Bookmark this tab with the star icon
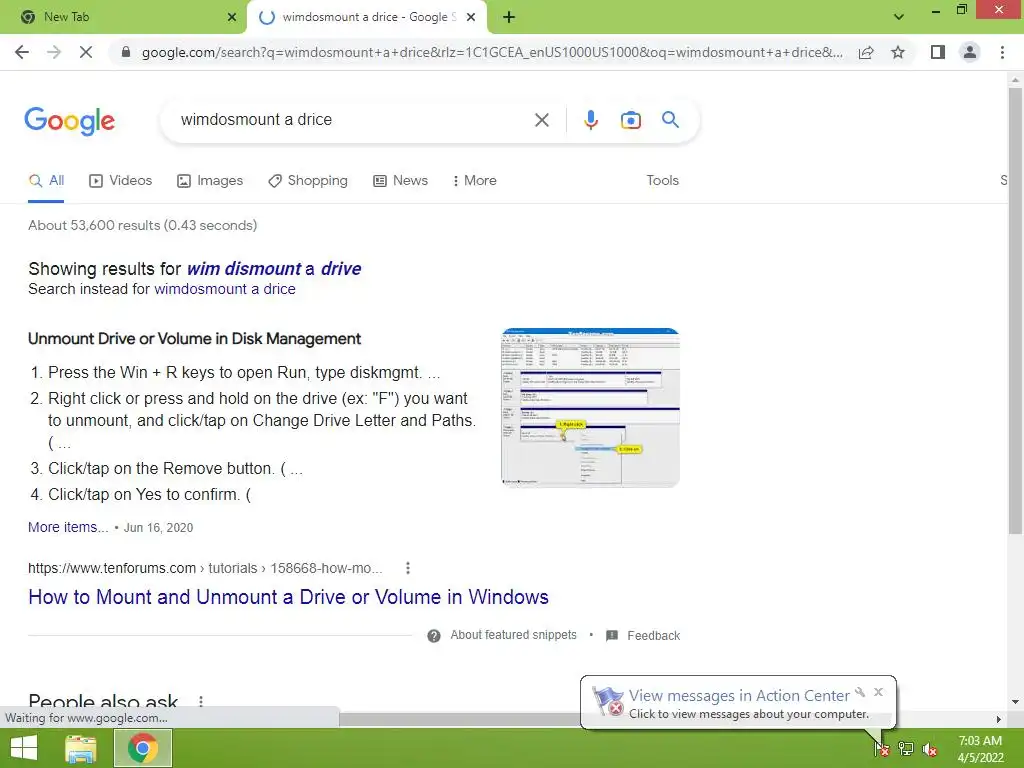 898,52
